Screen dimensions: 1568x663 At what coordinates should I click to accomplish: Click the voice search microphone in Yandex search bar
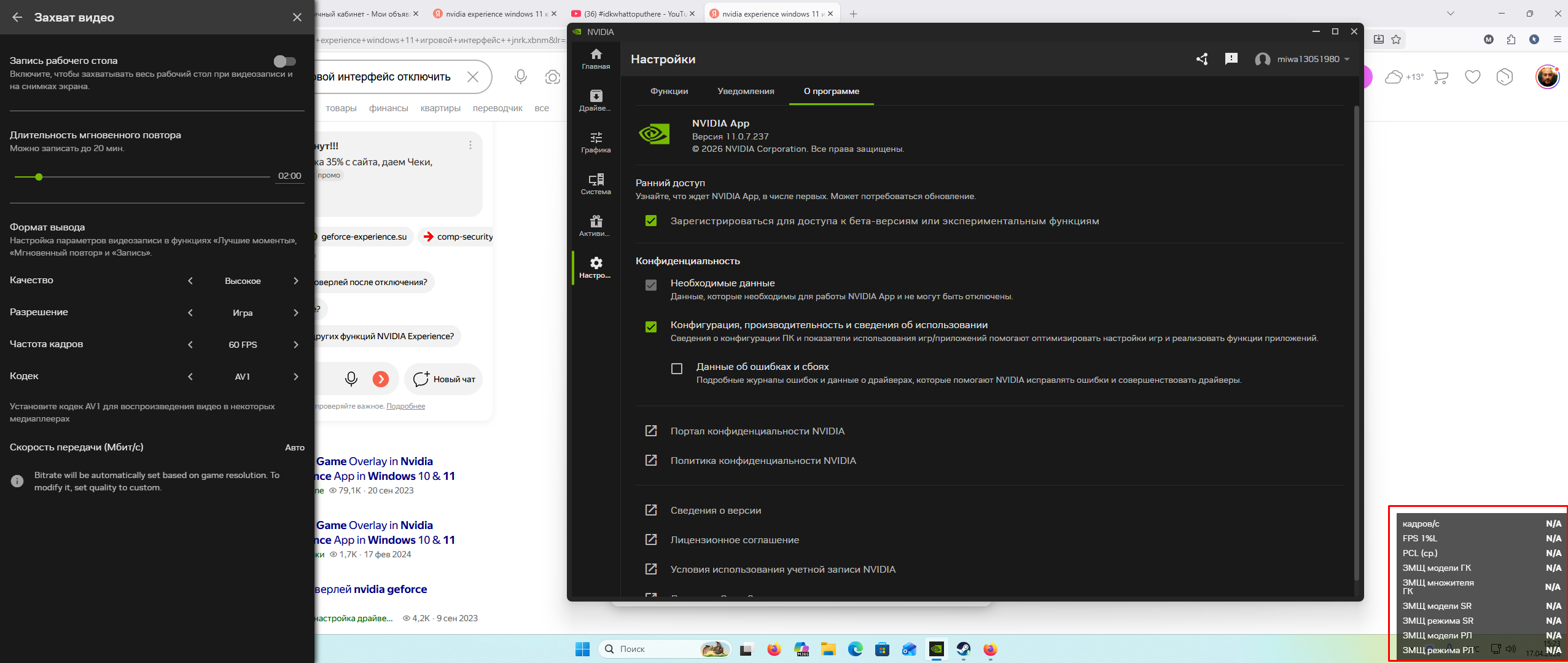521,77
